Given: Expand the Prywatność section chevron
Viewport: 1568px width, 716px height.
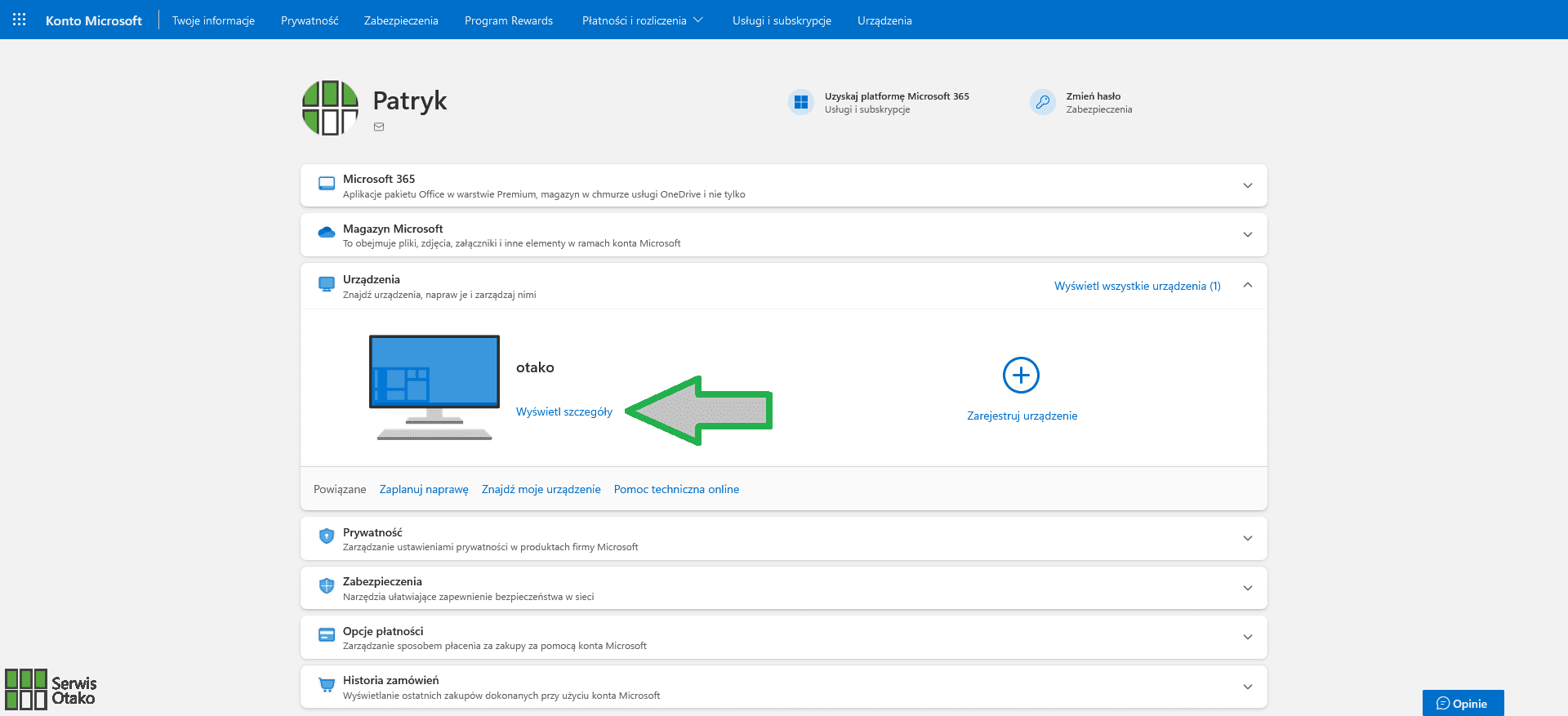Looking at the screenshot, I should (x=1247, y=538).
